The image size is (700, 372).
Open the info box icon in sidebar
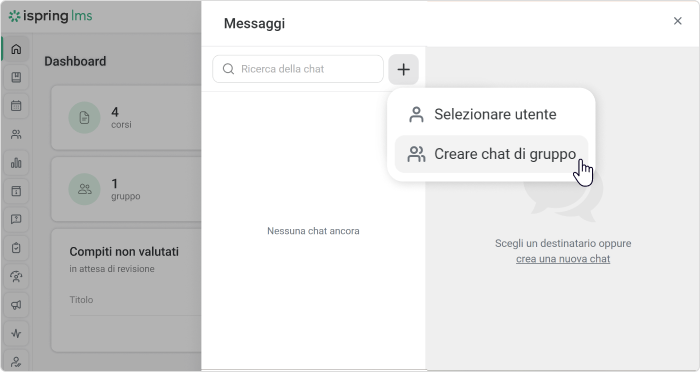click(x=16, y=191)
